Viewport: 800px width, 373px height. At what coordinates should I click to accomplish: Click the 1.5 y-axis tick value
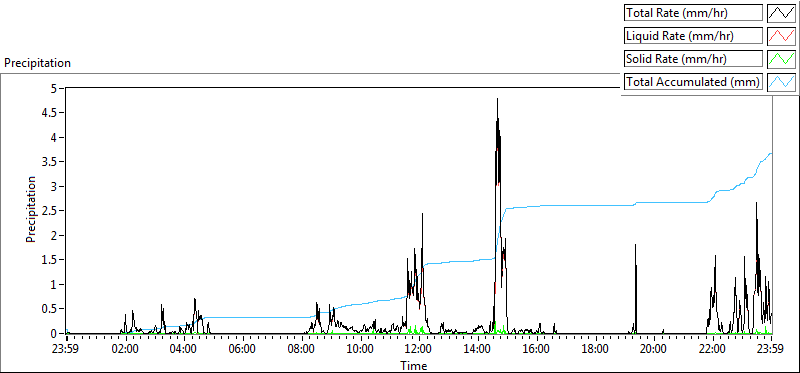point(49,260)
